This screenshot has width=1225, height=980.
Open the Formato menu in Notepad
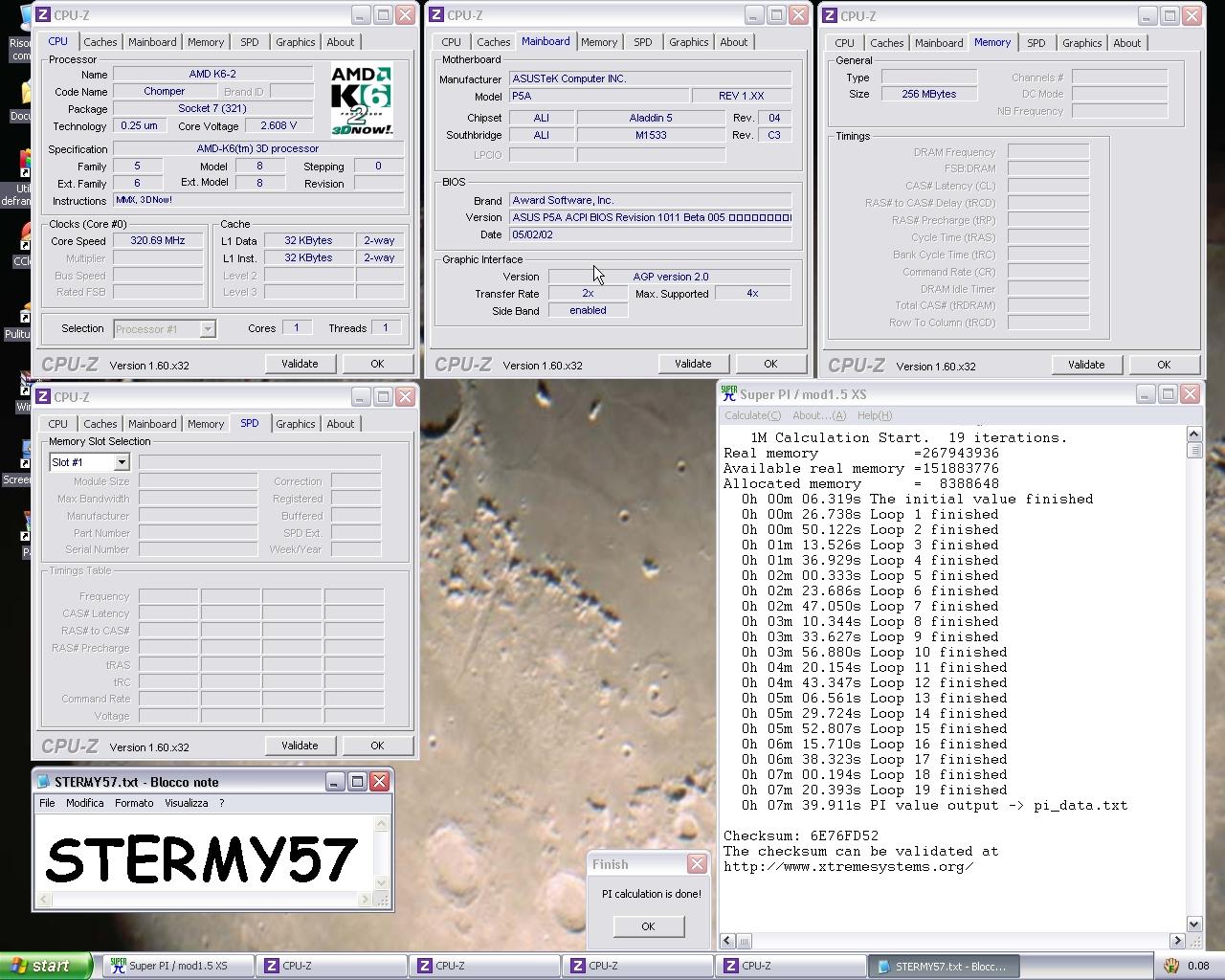[134, 803]
